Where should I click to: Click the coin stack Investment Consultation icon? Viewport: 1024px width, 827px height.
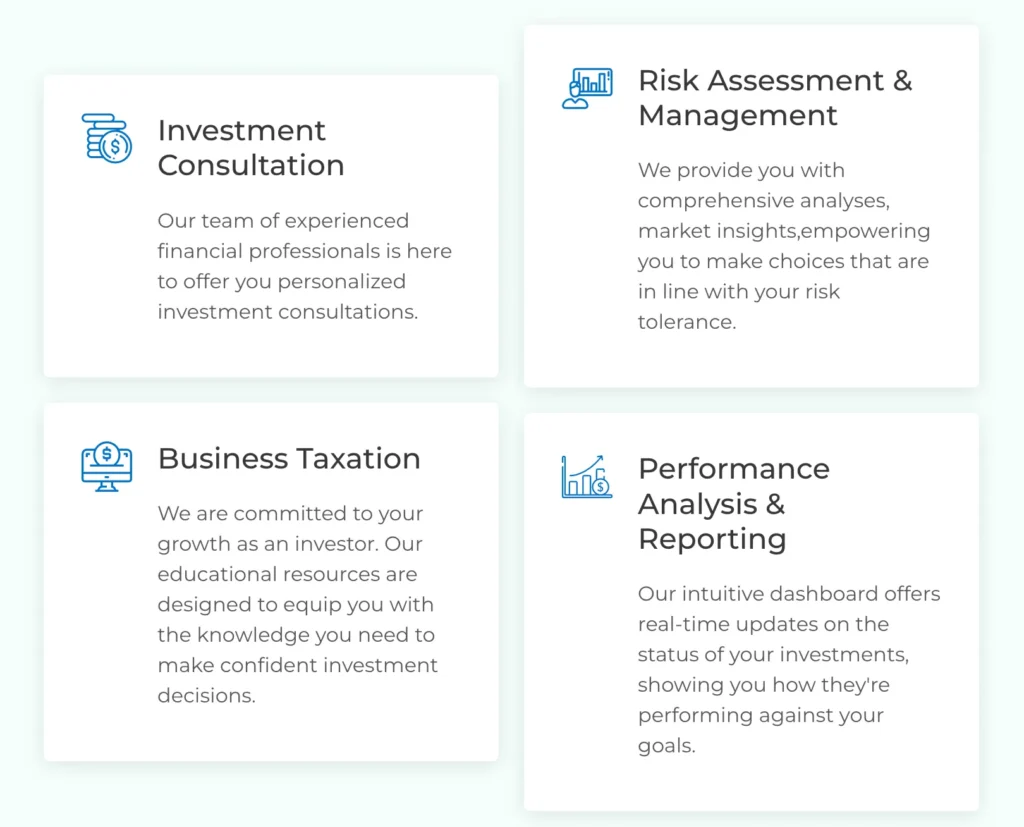click(x=107, y=138)
